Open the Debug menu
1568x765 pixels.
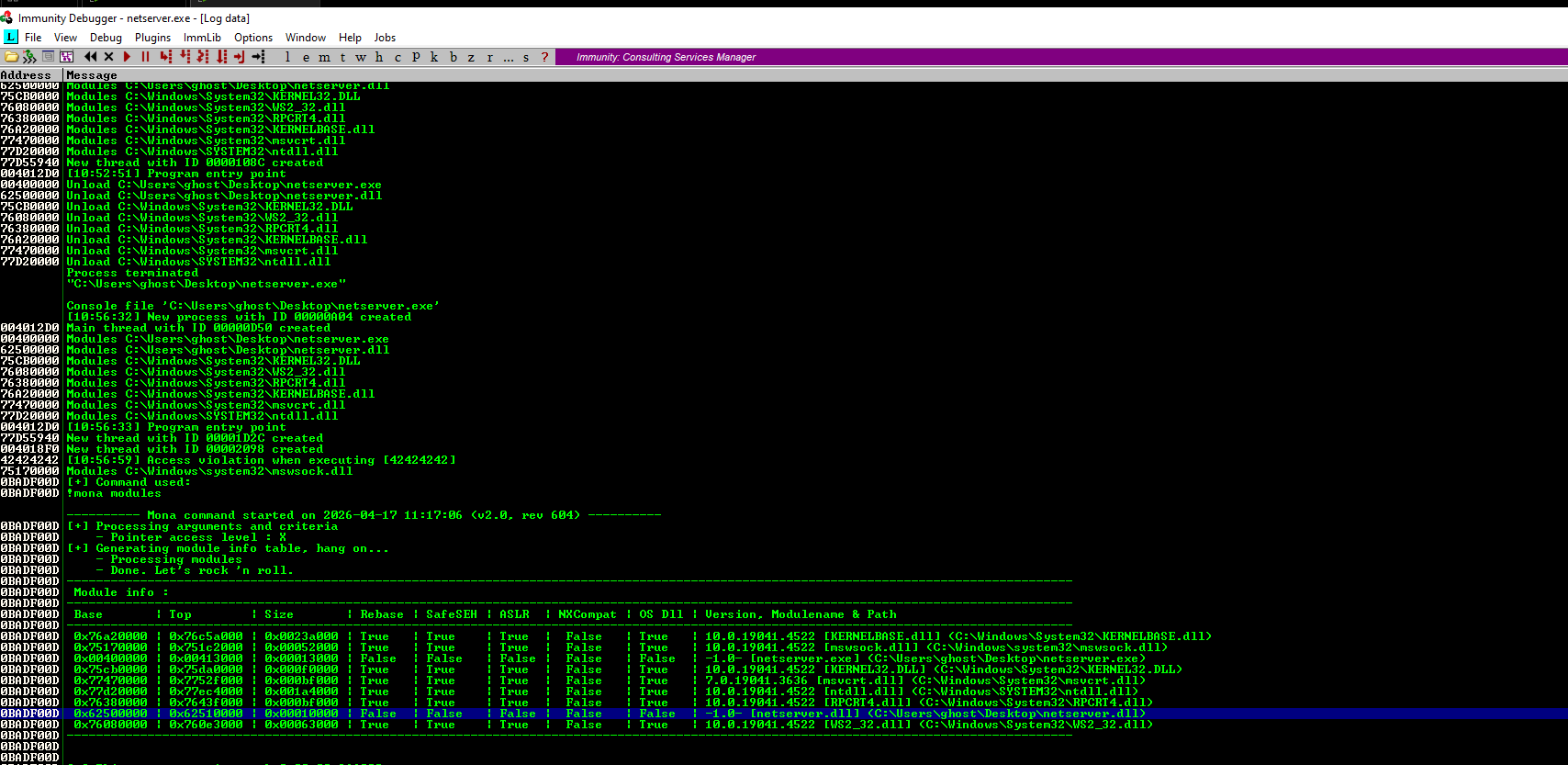pyautogui.click(x=106, y=38)
